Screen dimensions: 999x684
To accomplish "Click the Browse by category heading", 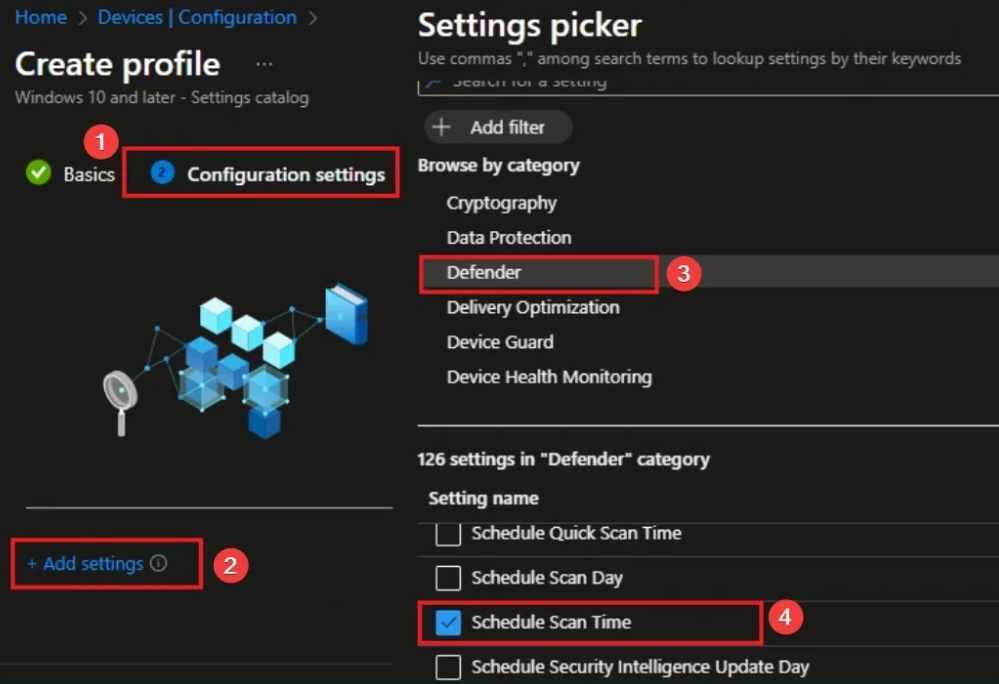I will [x=498, y=166].
